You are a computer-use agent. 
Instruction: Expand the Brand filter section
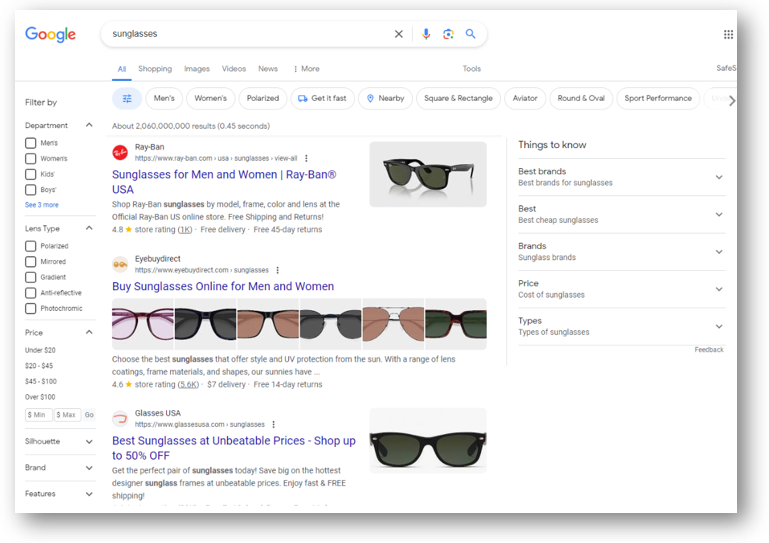pos(89,467)
